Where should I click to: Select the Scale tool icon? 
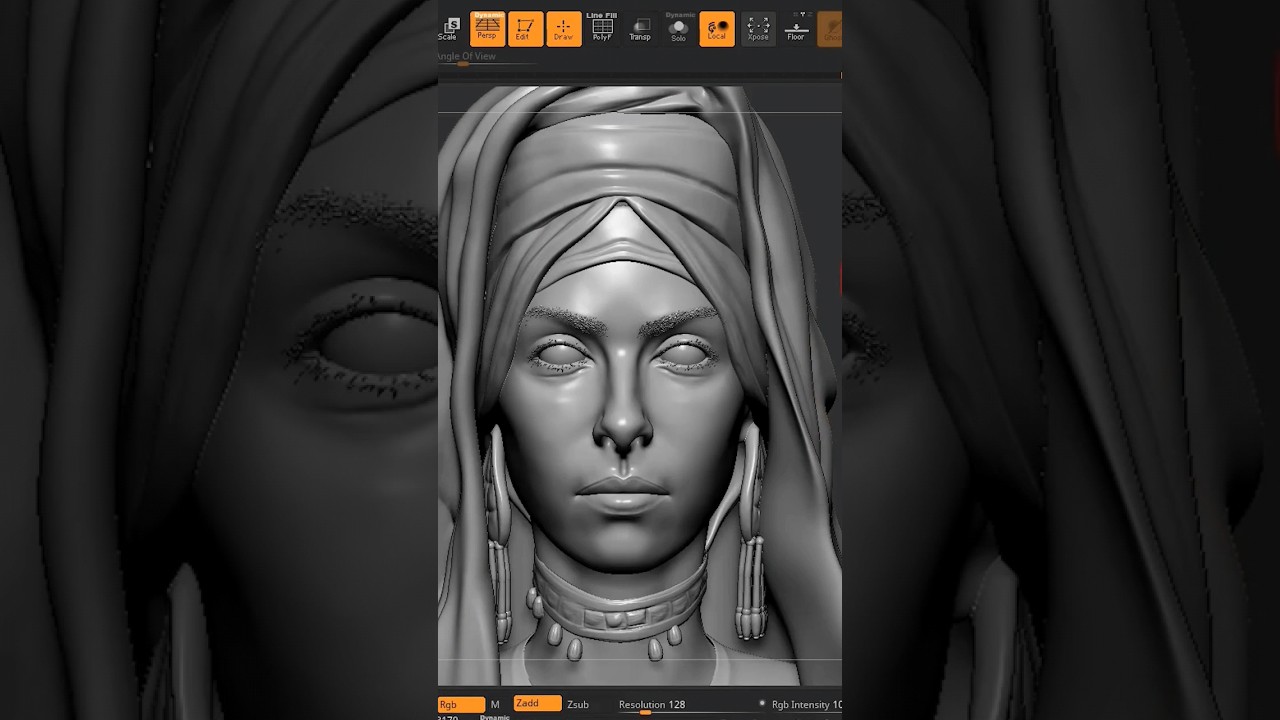449,29
